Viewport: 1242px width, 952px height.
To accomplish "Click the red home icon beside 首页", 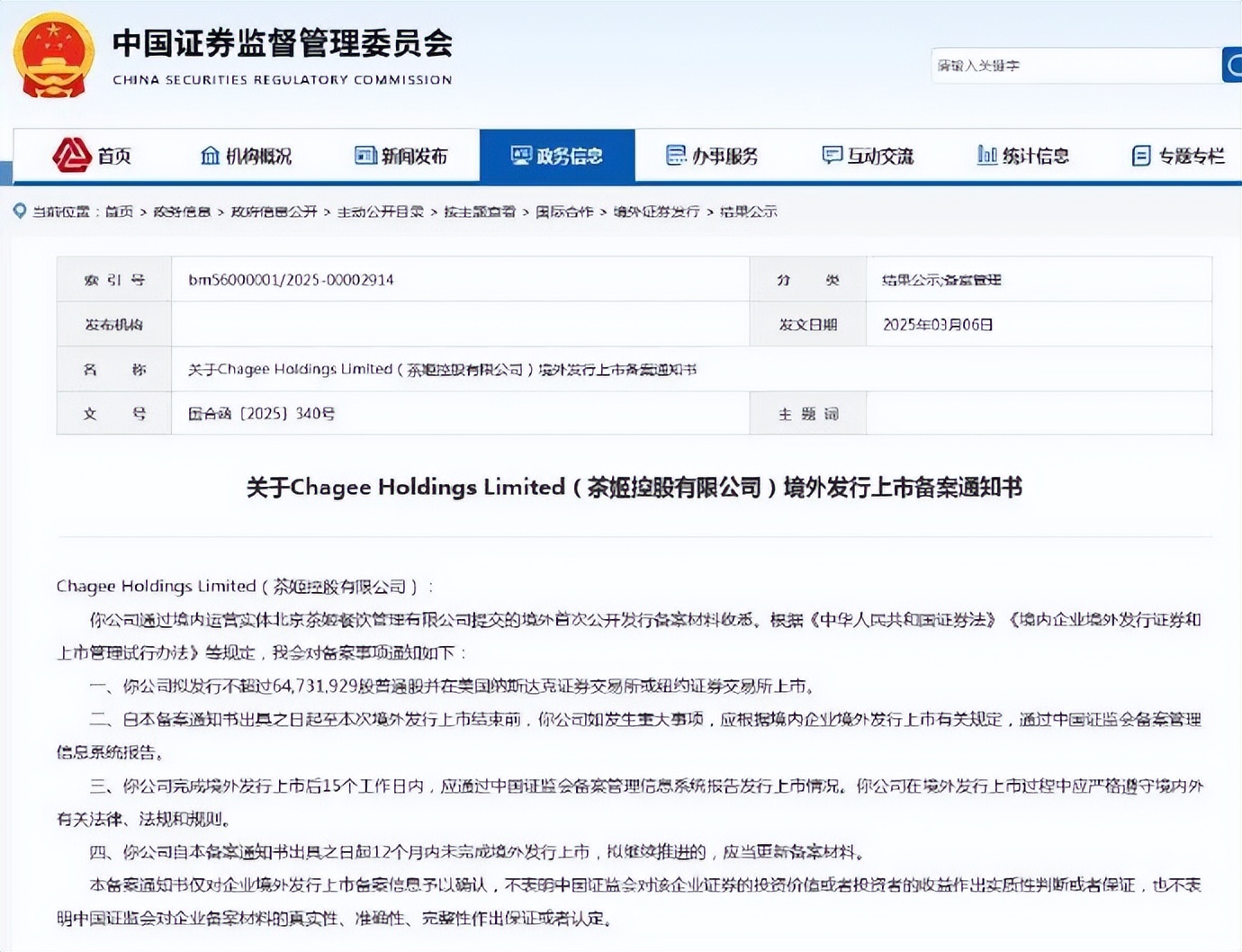I will click(71, 156).
